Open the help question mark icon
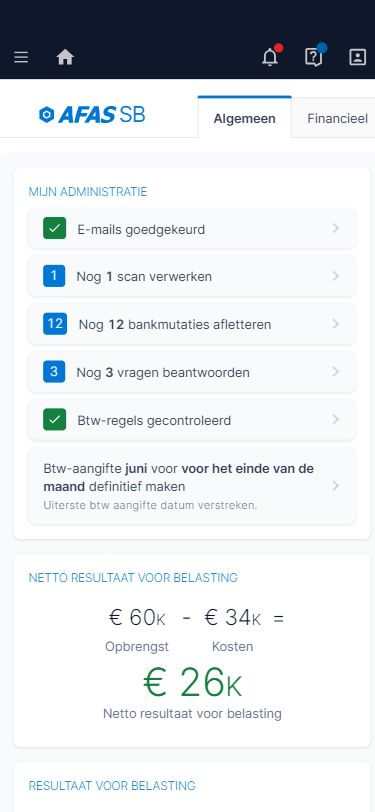Image resolution: width=375 pixels, height=812 pixels. point(313,57)
